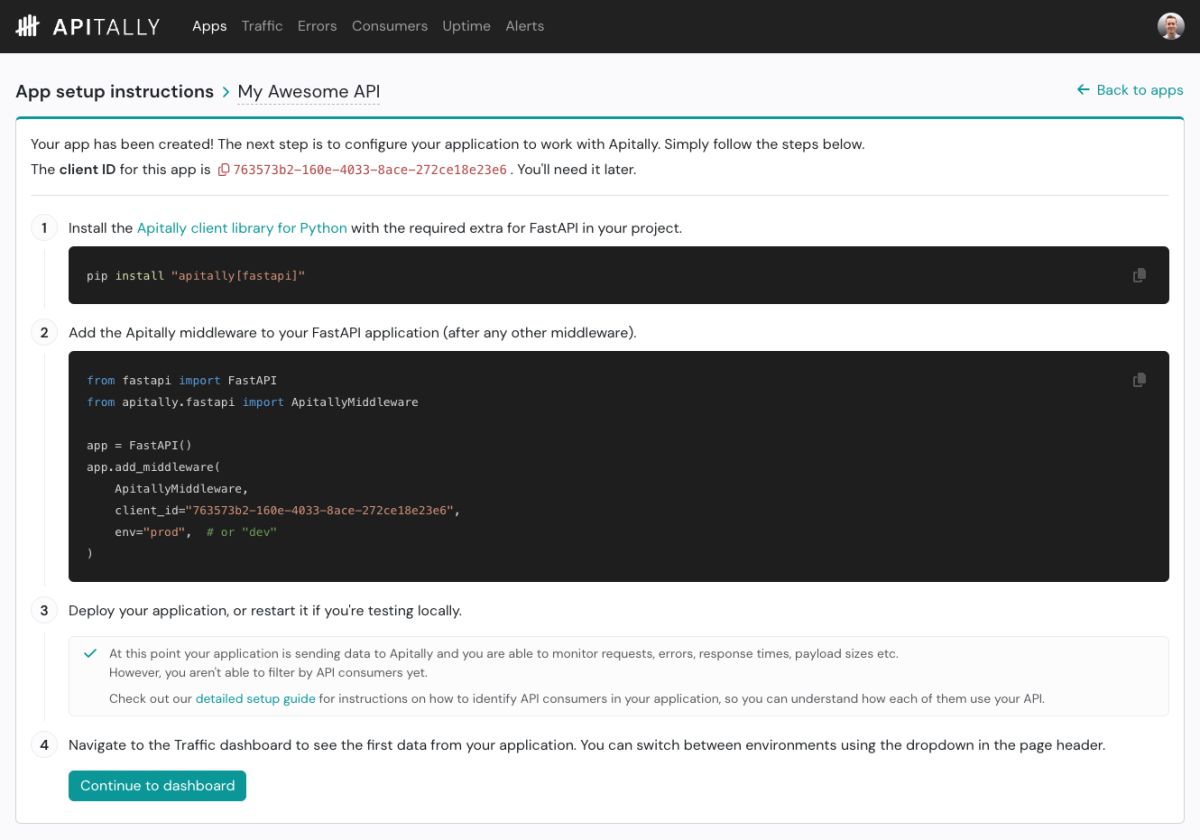The width and height of the screenshot is (1200, 840).
Task: Copy the pip install command
Action: click(x=1139, y=275)
